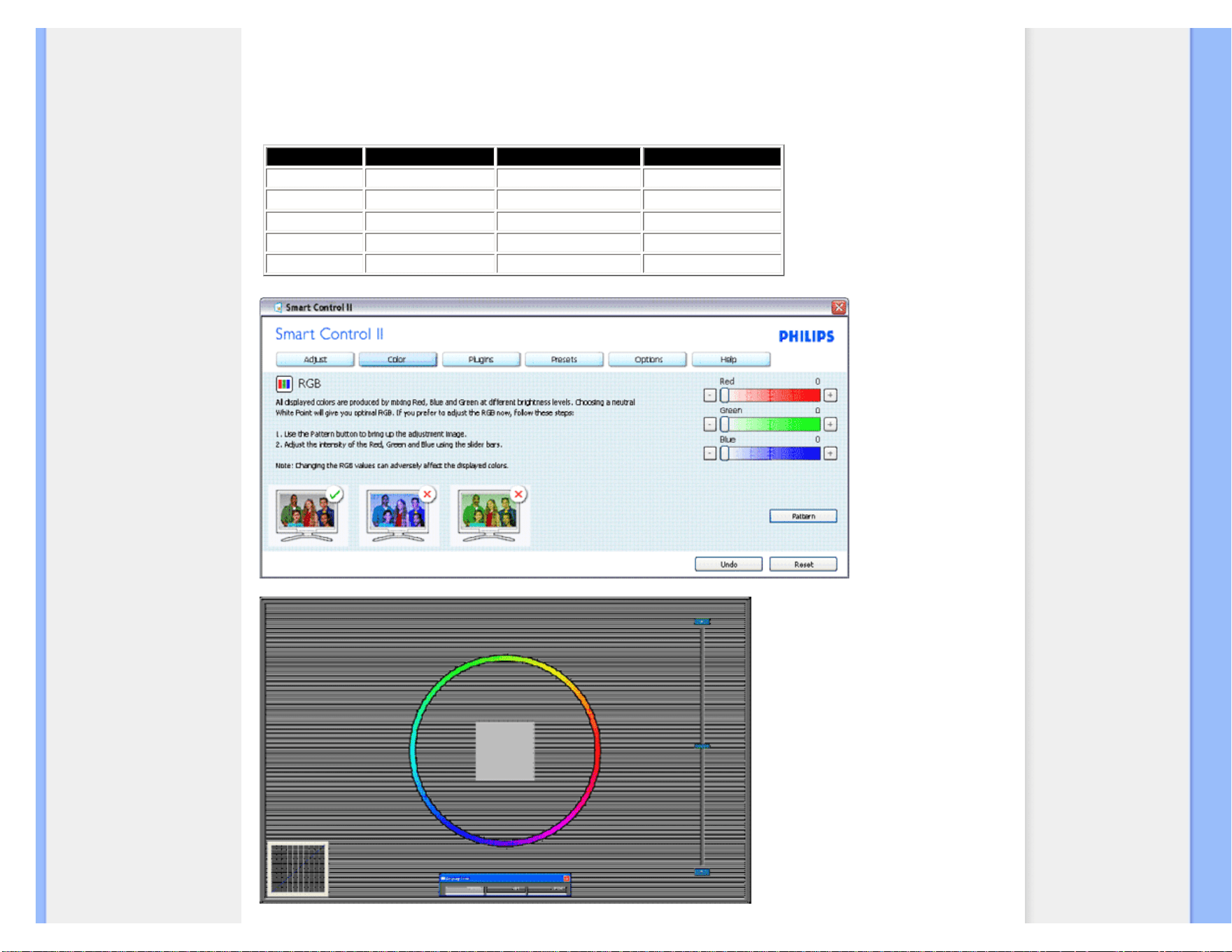This screenshot has width=1232, height=952.
Task: Click the Green slider bar
Action: point(770,425)
